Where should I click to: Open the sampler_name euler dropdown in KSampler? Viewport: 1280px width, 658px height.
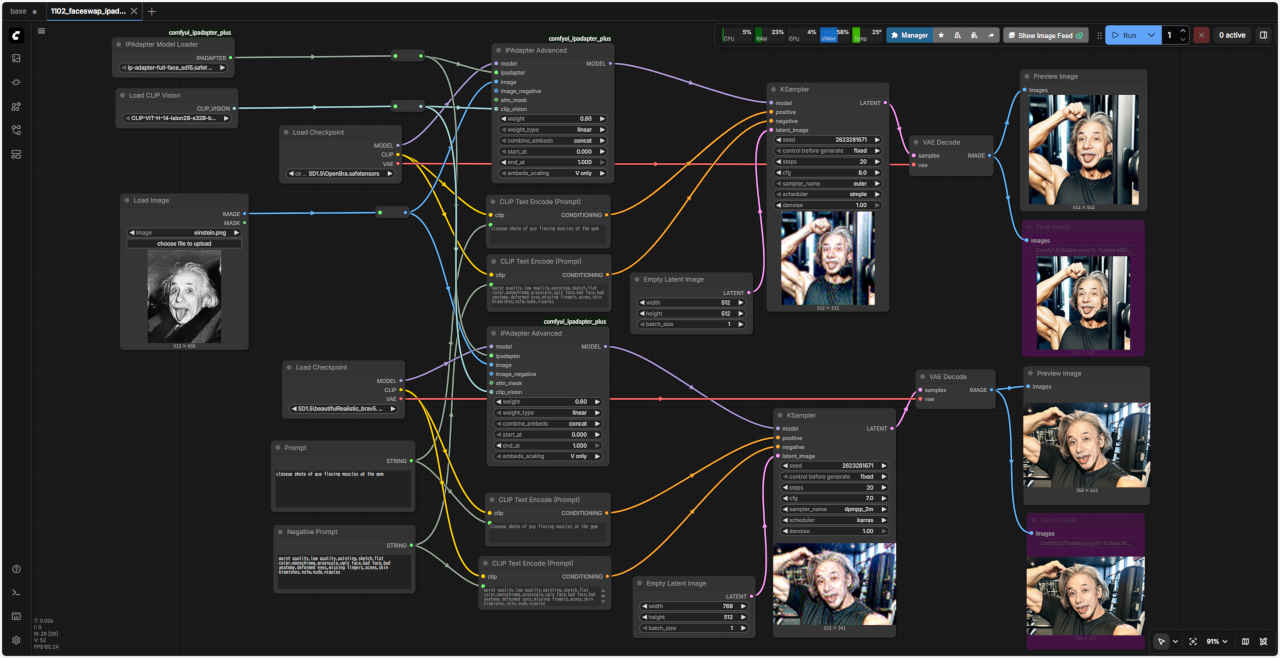(x=827, y=183)
